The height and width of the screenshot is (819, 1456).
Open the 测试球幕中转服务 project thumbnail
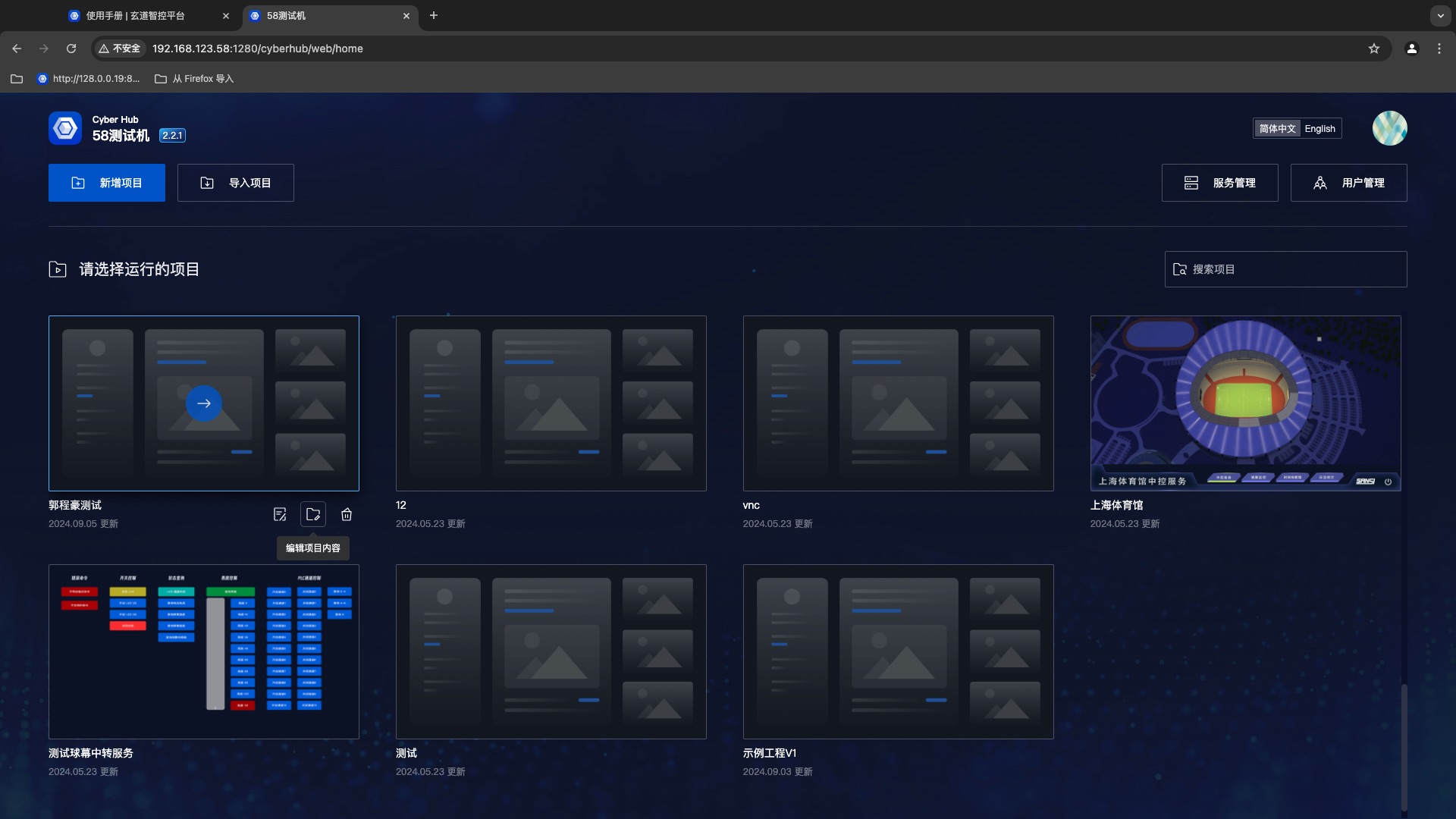tap(204, 651)
